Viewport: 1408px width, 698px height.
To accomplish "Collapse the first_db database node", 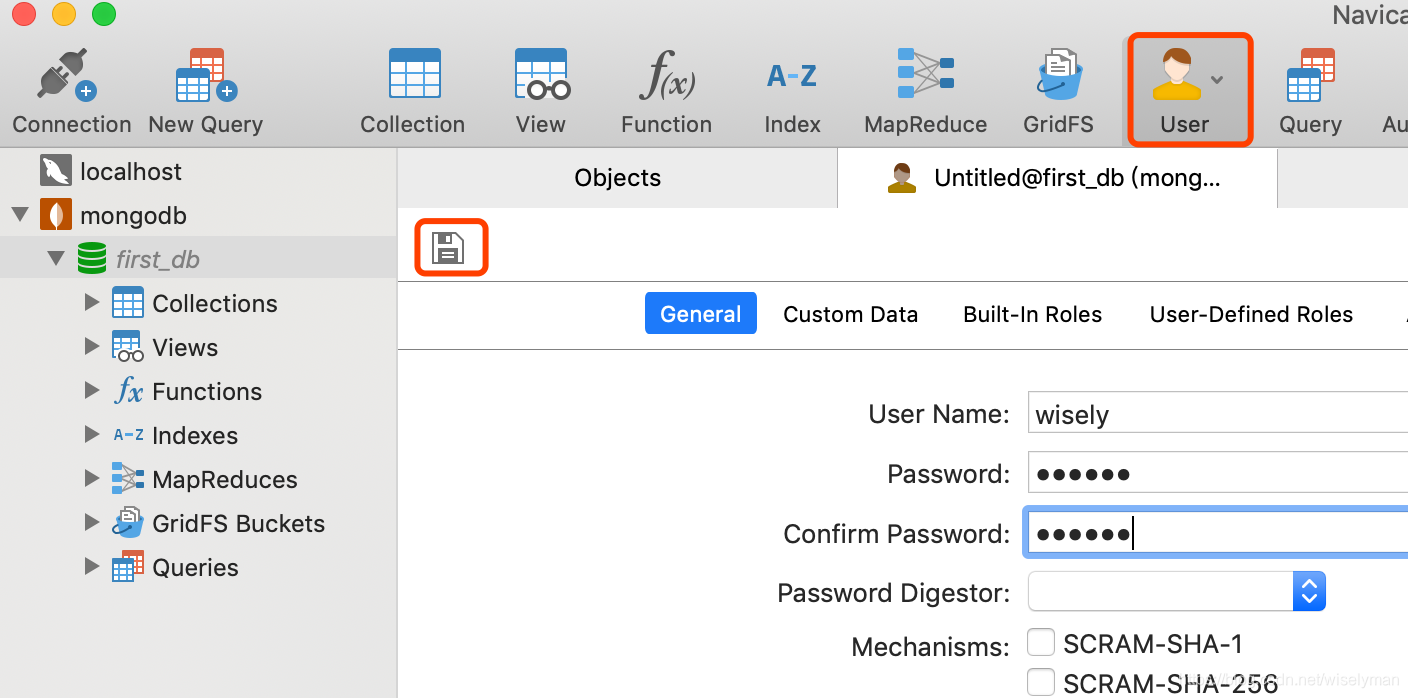I will click(x=56, y=259).
